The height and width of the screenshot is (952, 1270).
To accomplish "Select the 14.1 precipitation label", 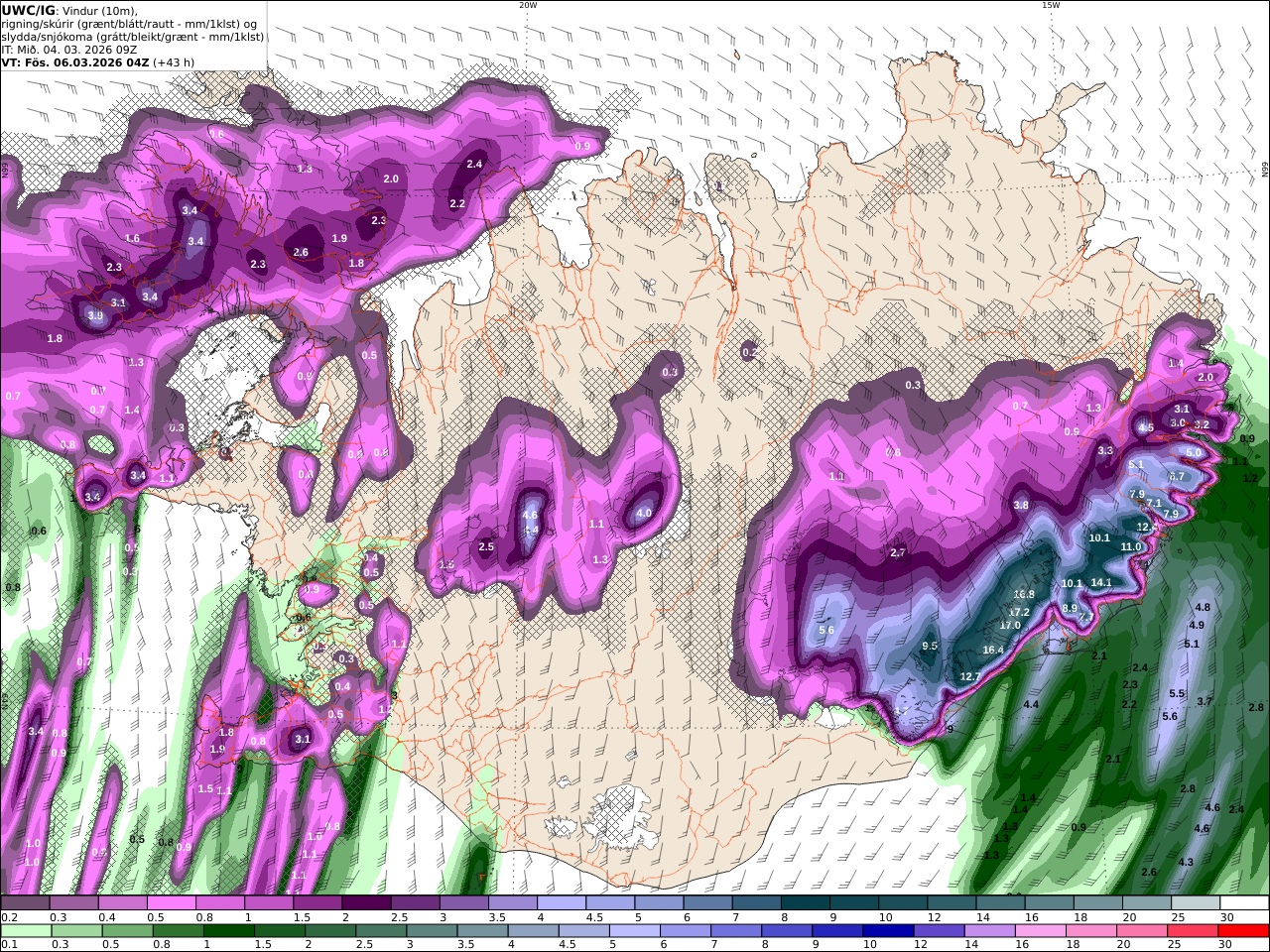I will (x=1101, y=582).
